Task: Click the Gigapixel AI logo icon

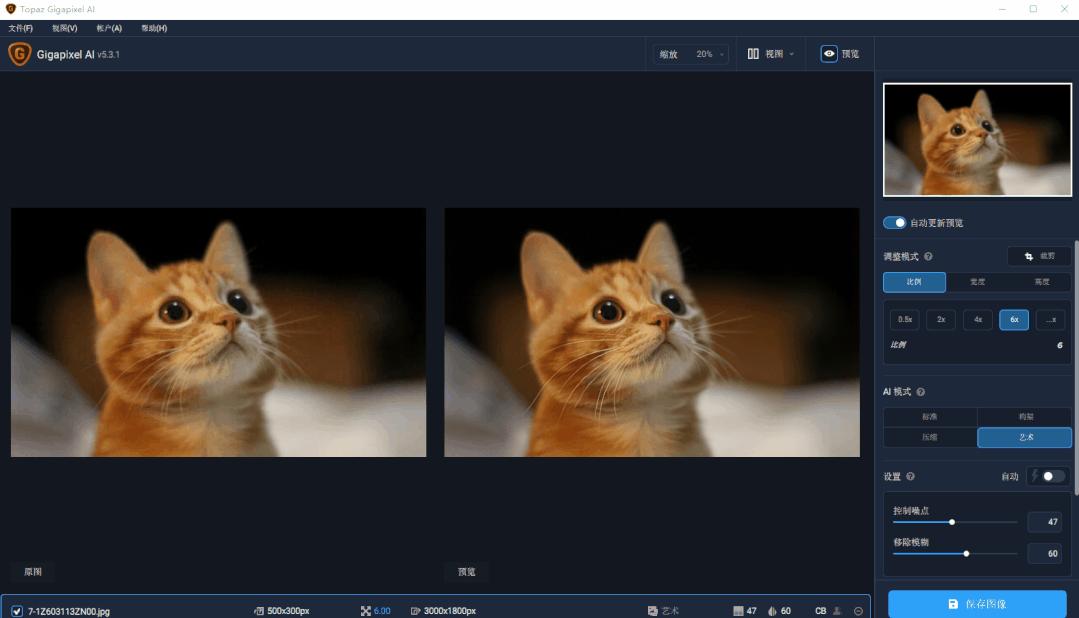Action: pyautogui.click(x=19, y=54)
